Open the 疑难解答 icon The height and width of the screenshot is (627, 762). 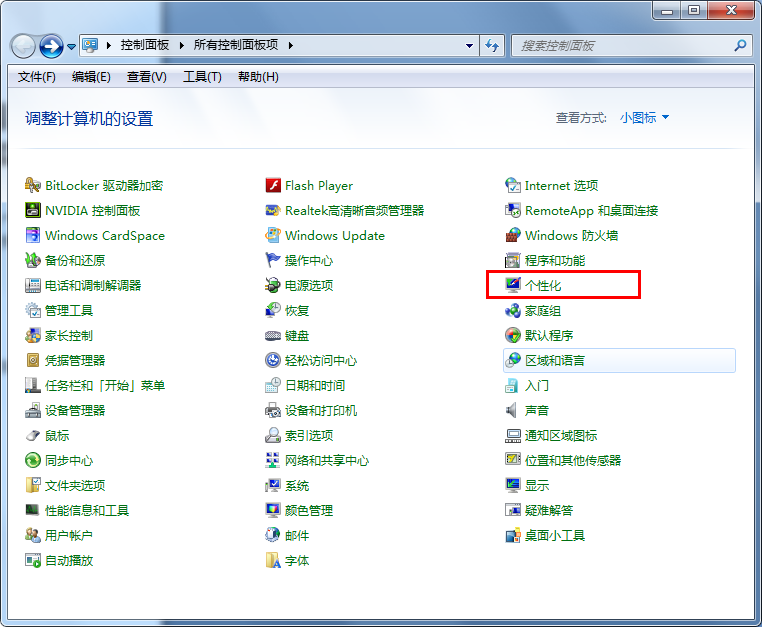[513, 510]
